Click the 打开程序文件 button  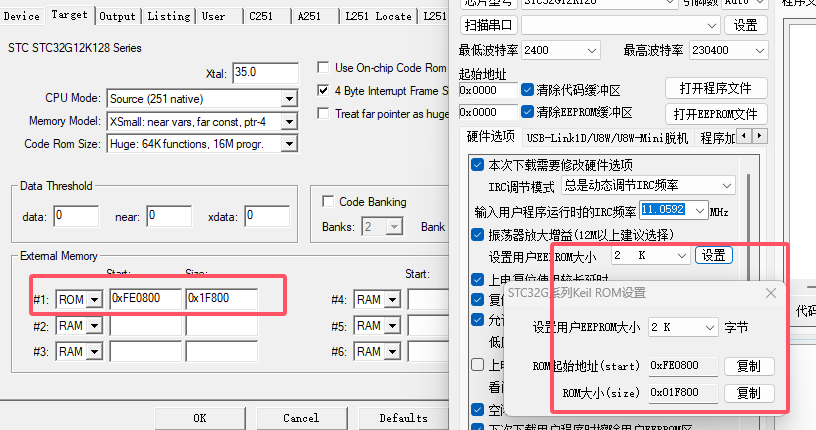[716, 88]
